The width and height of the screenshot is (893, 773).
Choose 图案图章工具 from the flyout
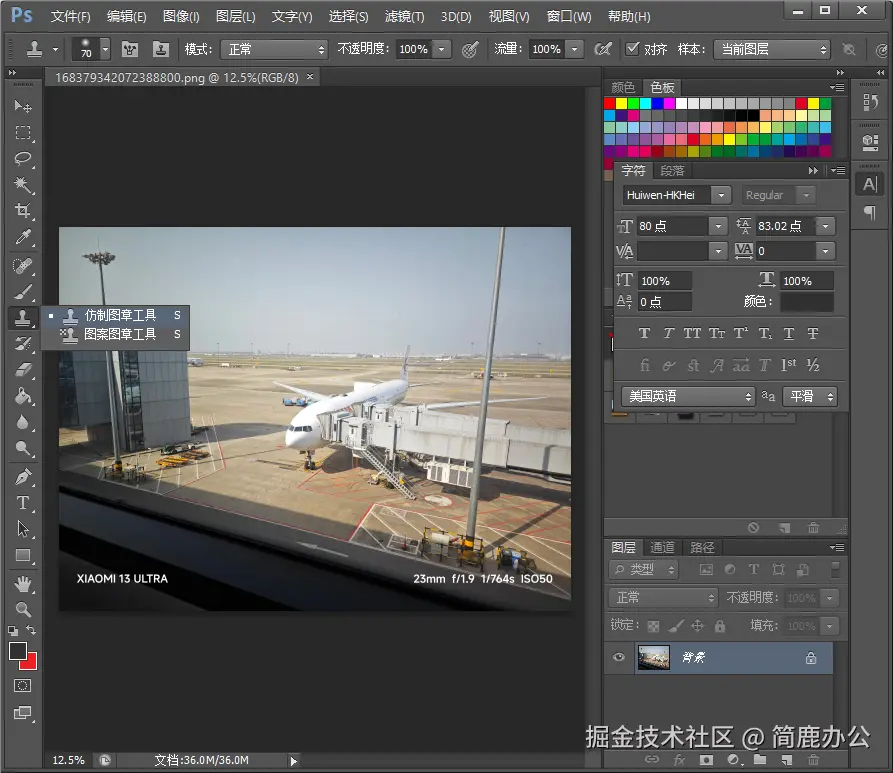tap(120, 334)
